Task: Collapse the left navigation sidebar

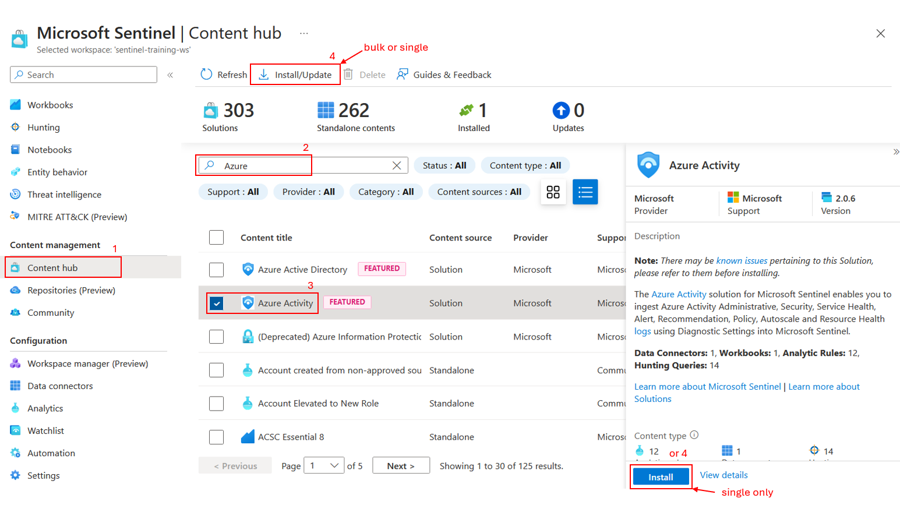Action: pyautogui.click(x=170, y=75)
